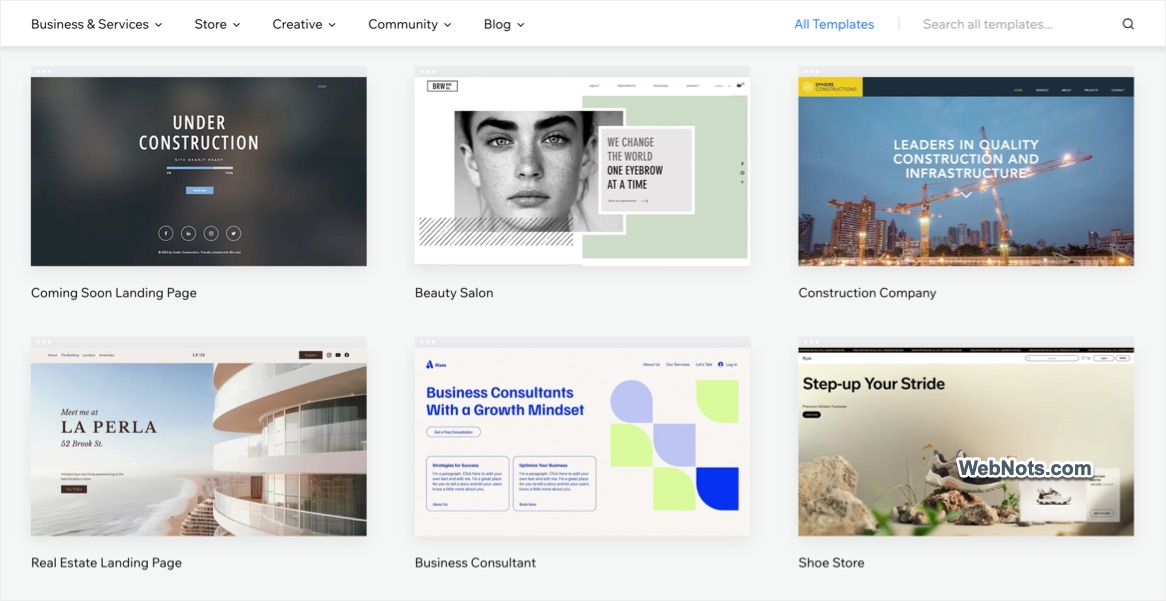Expand the Community menu chevron
The image size is (1166, 601).
pyautogui.click(x=448, y=25)
